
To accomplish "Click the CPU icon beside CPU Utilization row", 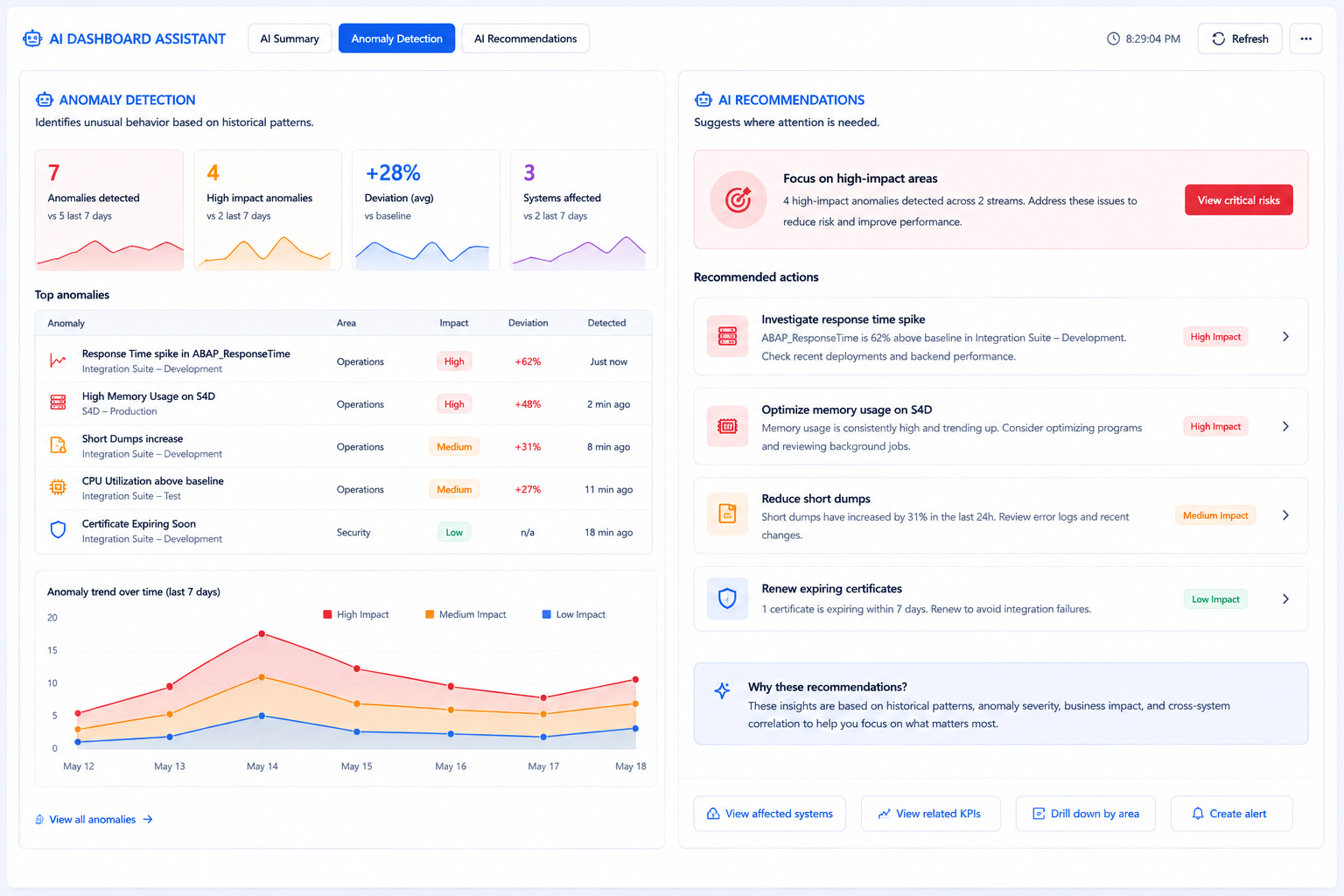I will click(x=58, y=487).
